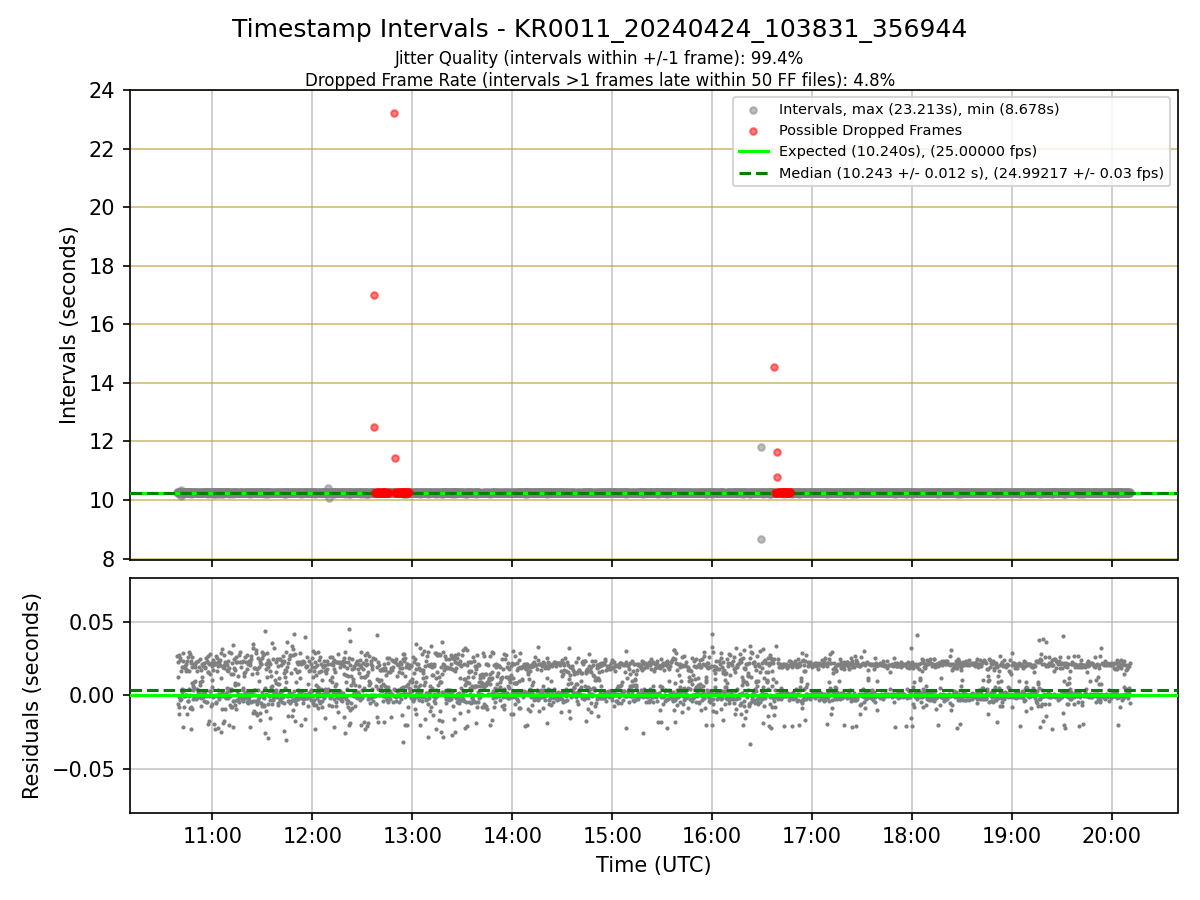Click the "18:00" x-axis tick label
The width and height of the screenshot is (1200, 900).
(x=912, y=835)
